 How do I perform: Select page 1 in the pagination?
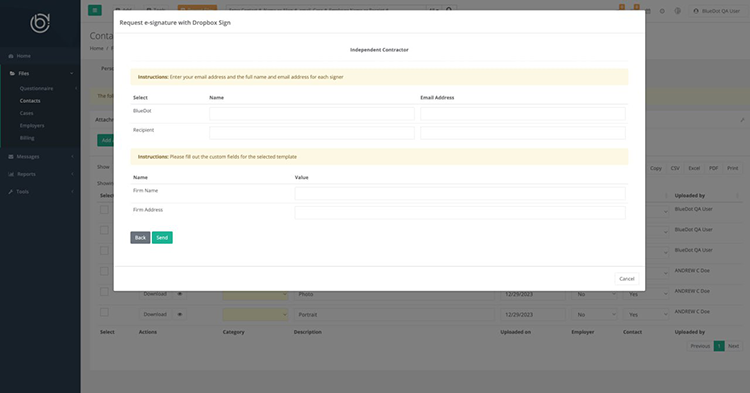point(719,346)
